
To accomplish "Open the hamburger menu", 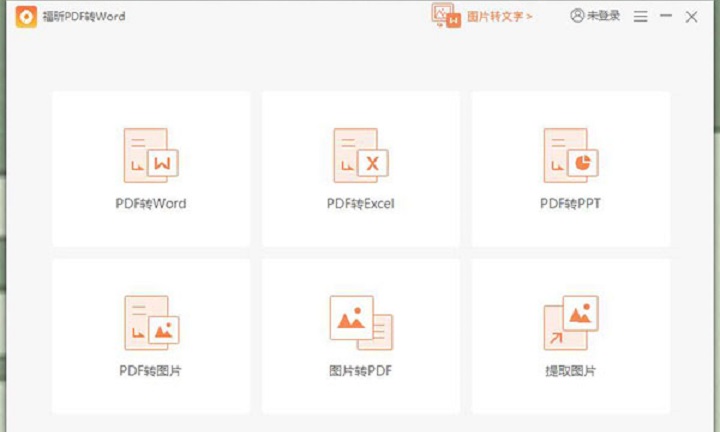I will (641, 17).
